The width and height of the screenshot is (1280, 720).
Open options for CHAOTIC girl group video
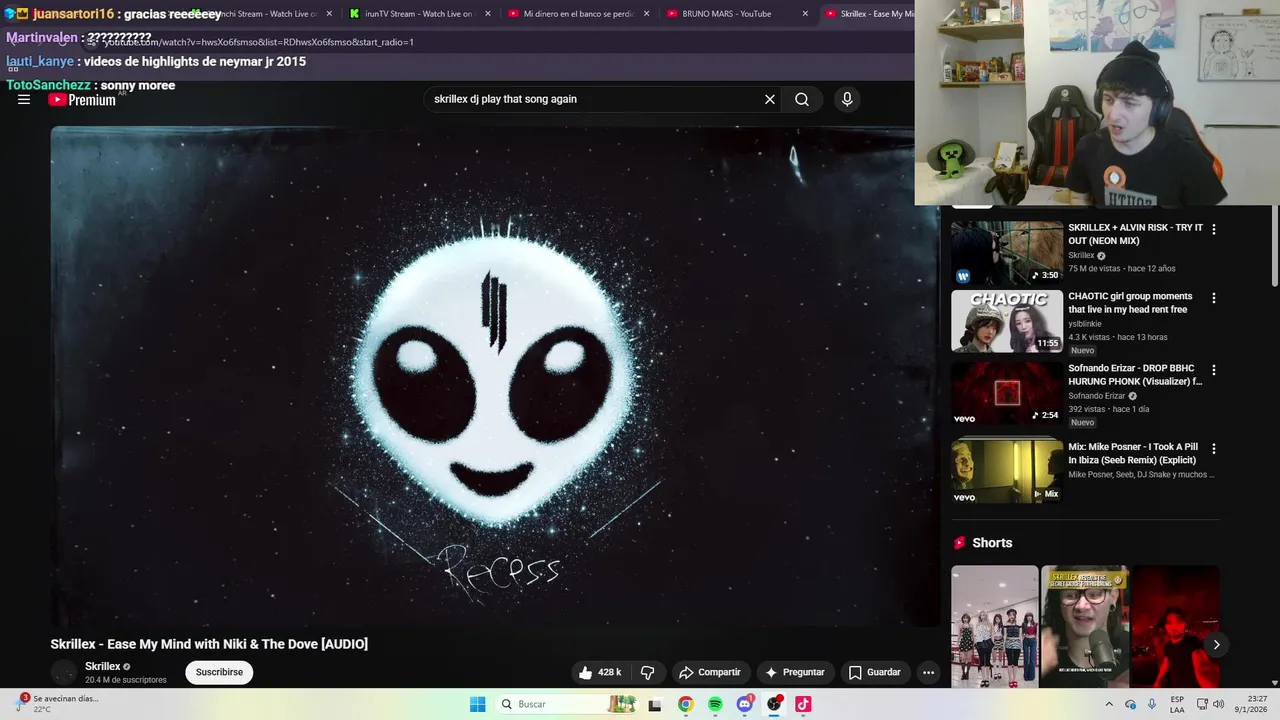pos(1214,298)
